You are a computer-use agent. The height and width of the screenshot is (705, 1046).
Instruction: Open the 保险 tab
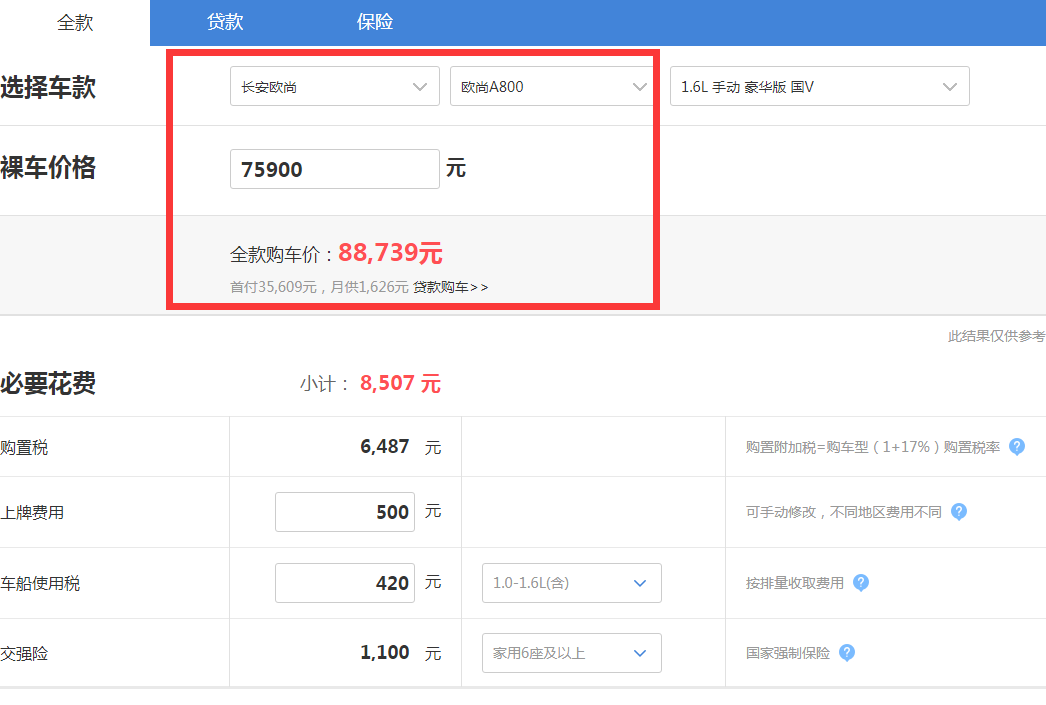375,23
